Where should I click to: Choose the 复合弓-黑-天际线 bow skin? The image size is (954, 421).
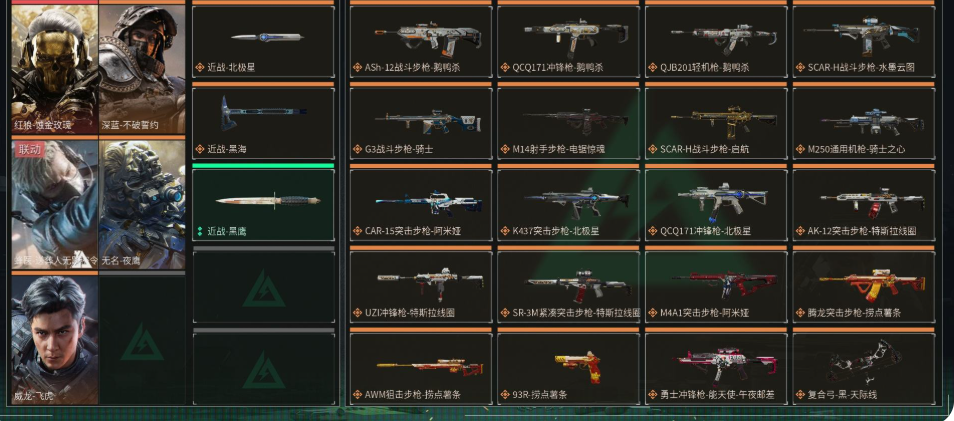tap(863, 369)
